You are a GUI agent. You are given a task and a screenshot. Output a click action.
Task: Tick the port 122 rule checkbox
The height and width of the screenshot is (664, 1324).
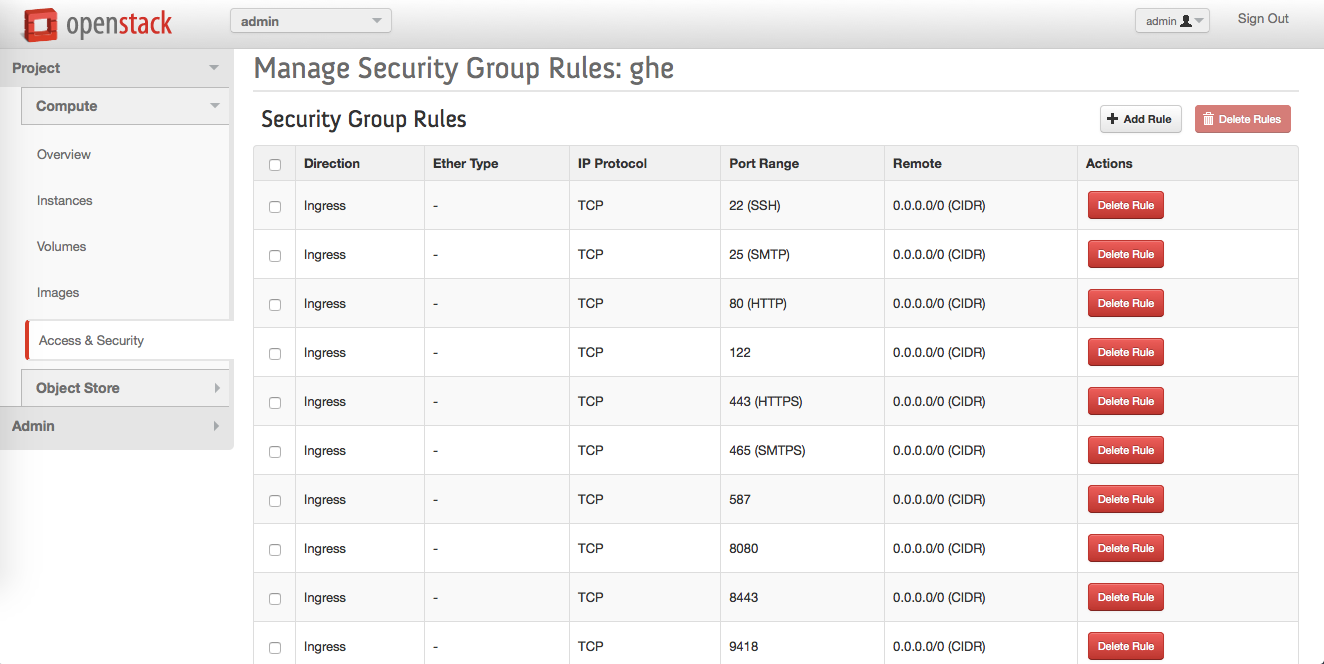click(275, 354)
